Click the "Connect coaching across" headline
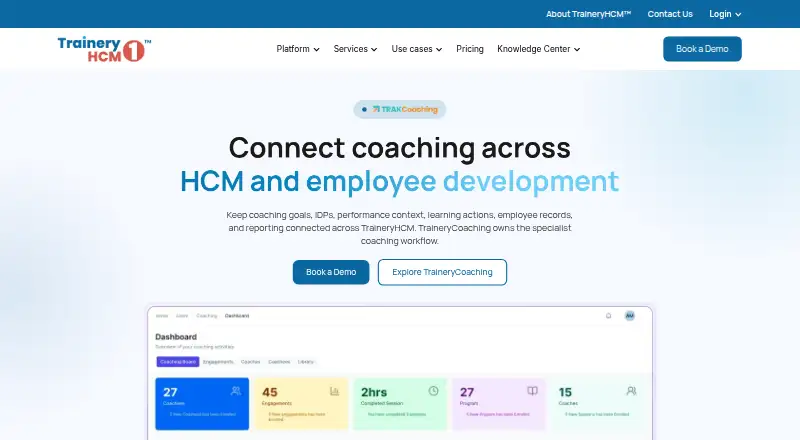 pyautogui.click(x=399, y=148)
